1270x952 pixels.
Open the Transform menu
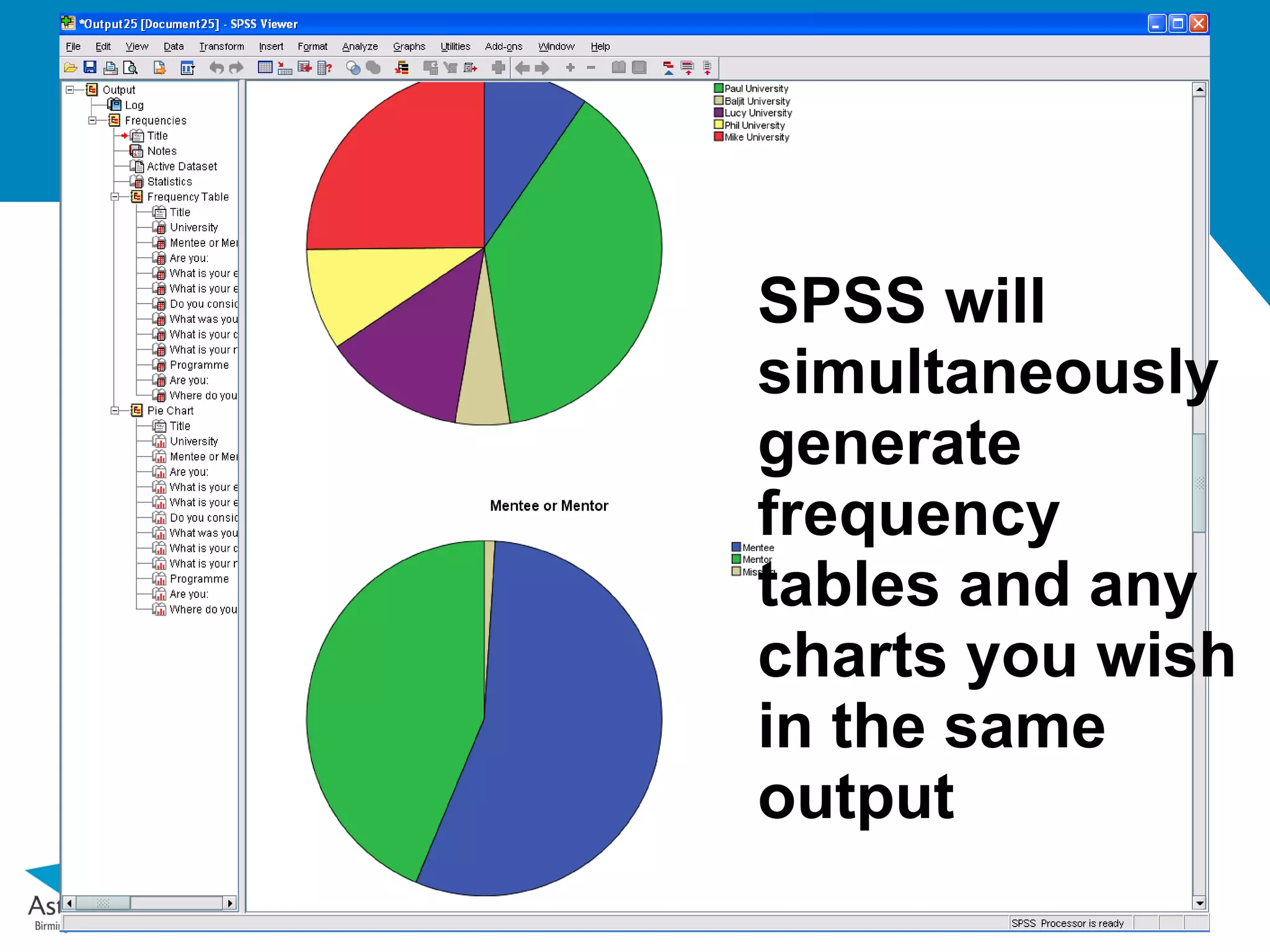(x=221, y=46)
